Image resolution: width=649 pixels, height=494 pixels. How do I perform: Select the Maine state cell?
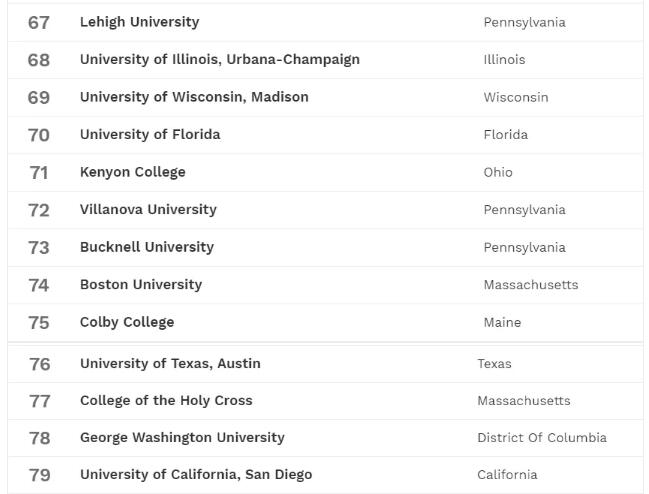point(502,322)
